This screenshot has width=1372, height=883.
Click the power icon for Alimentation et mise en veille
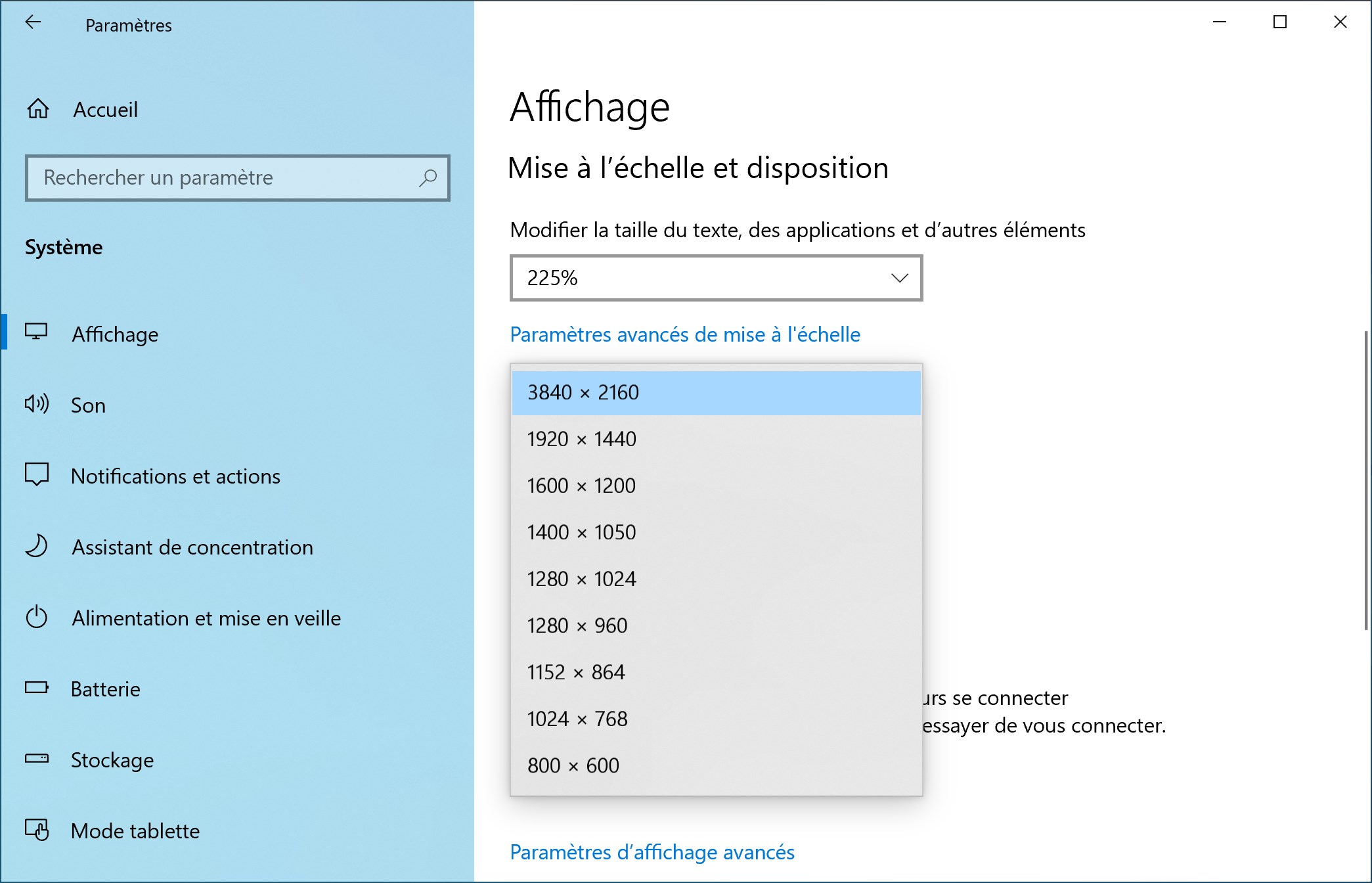(37, 617)
